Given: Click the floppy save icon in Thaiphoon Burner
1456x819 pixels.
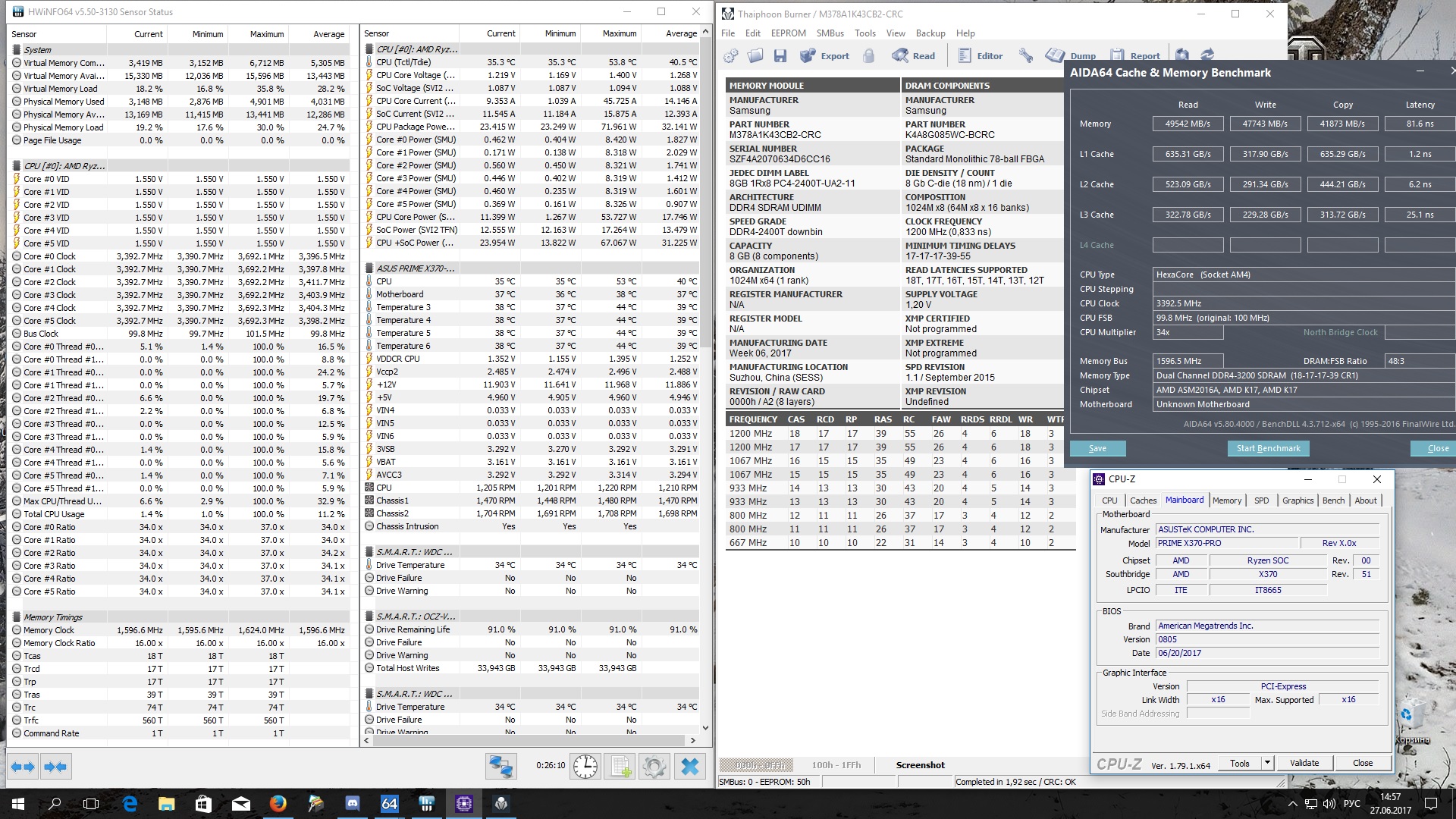Looking at the screenshot, I should 780,55.
